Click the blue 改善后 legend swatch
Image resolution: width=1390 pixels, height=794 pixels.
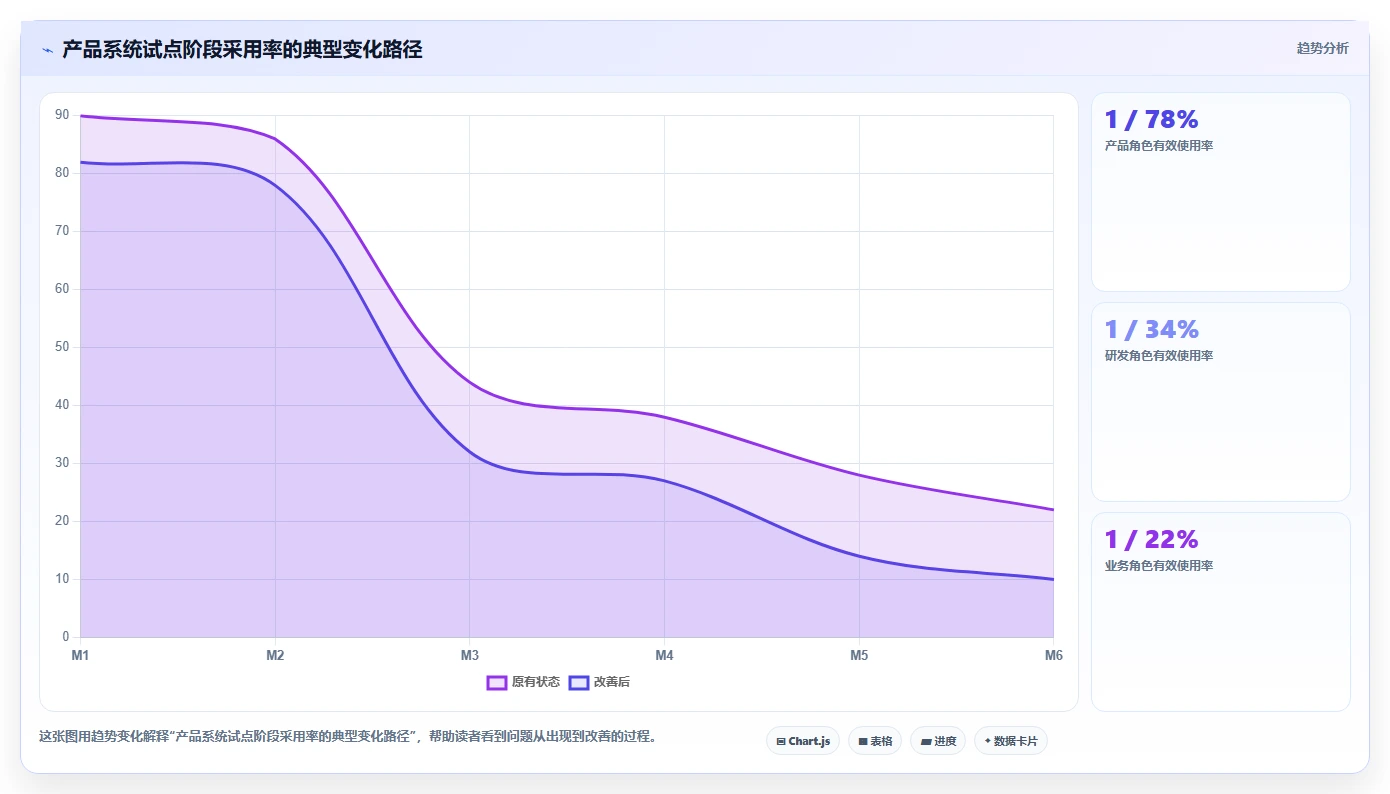[579, 682]
